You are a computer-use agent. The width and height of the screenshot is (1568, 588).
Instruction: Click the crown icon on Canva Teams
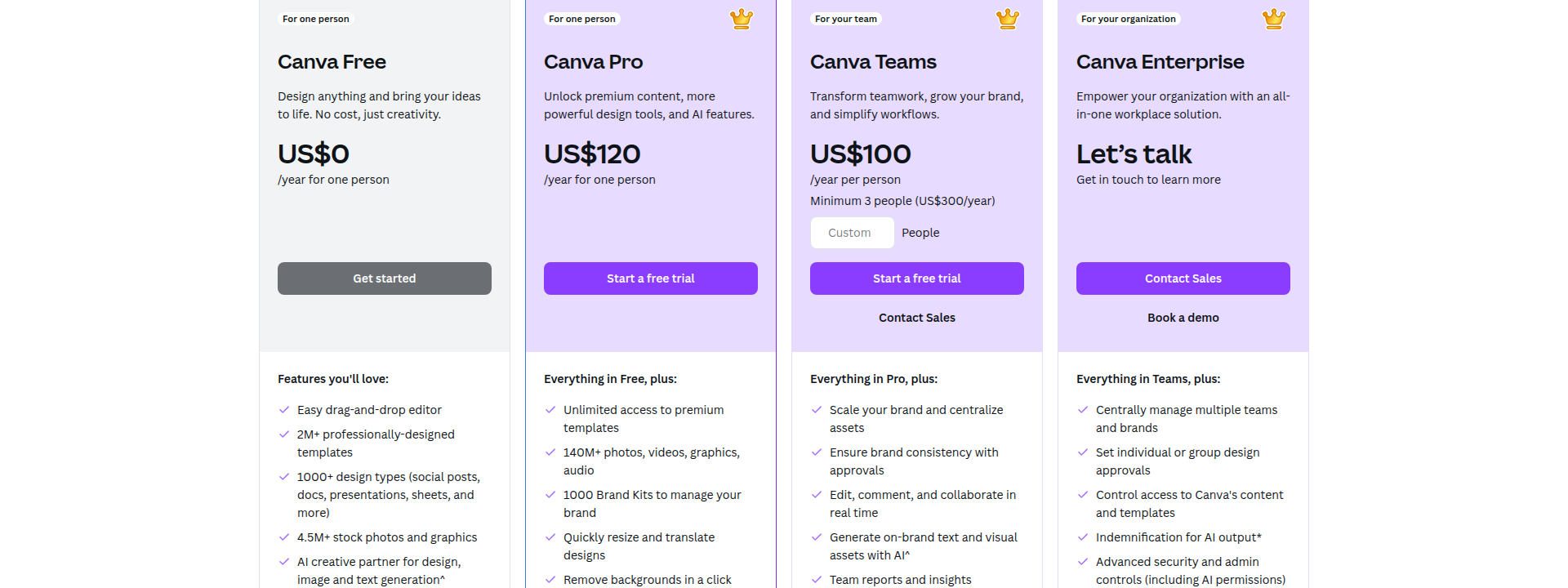(1007, 18)
